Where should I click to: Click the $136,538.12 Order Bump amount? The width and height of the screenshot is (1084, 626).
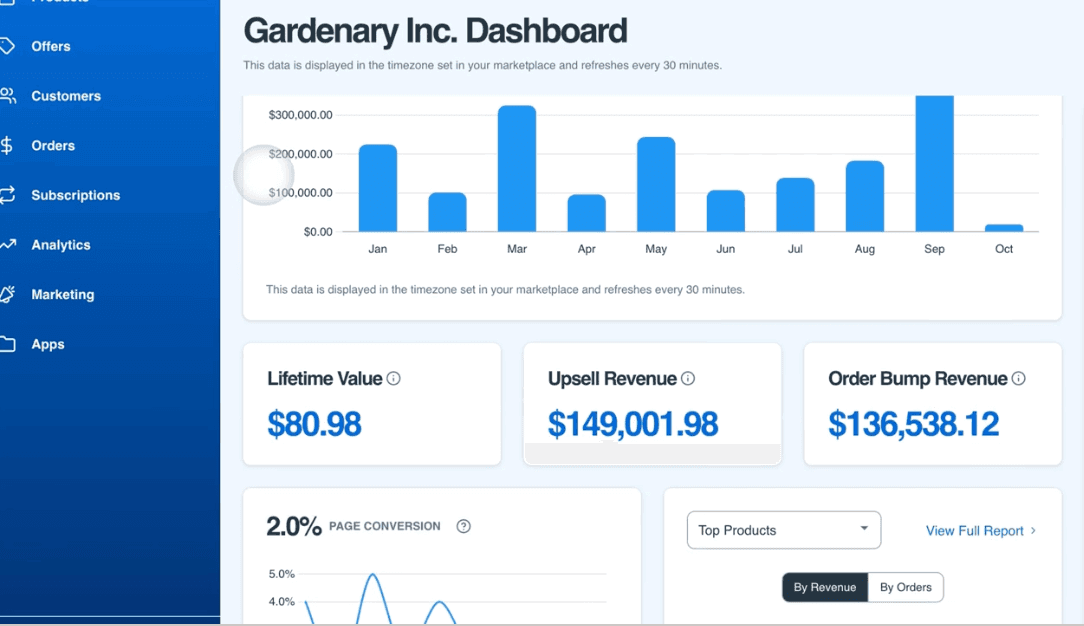[x=914, y=424]
